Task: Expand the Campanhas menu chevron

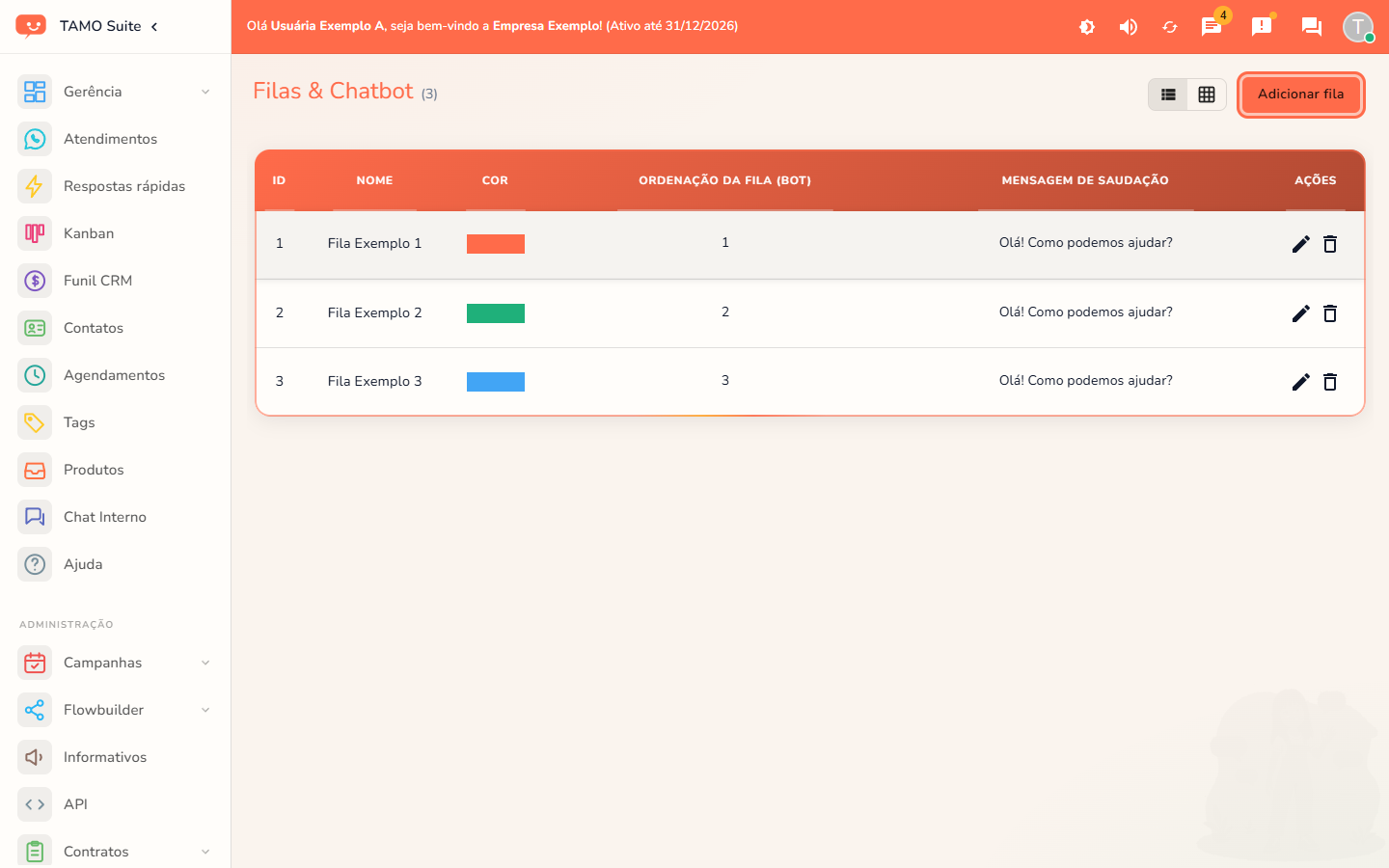Action: [205, 663]
